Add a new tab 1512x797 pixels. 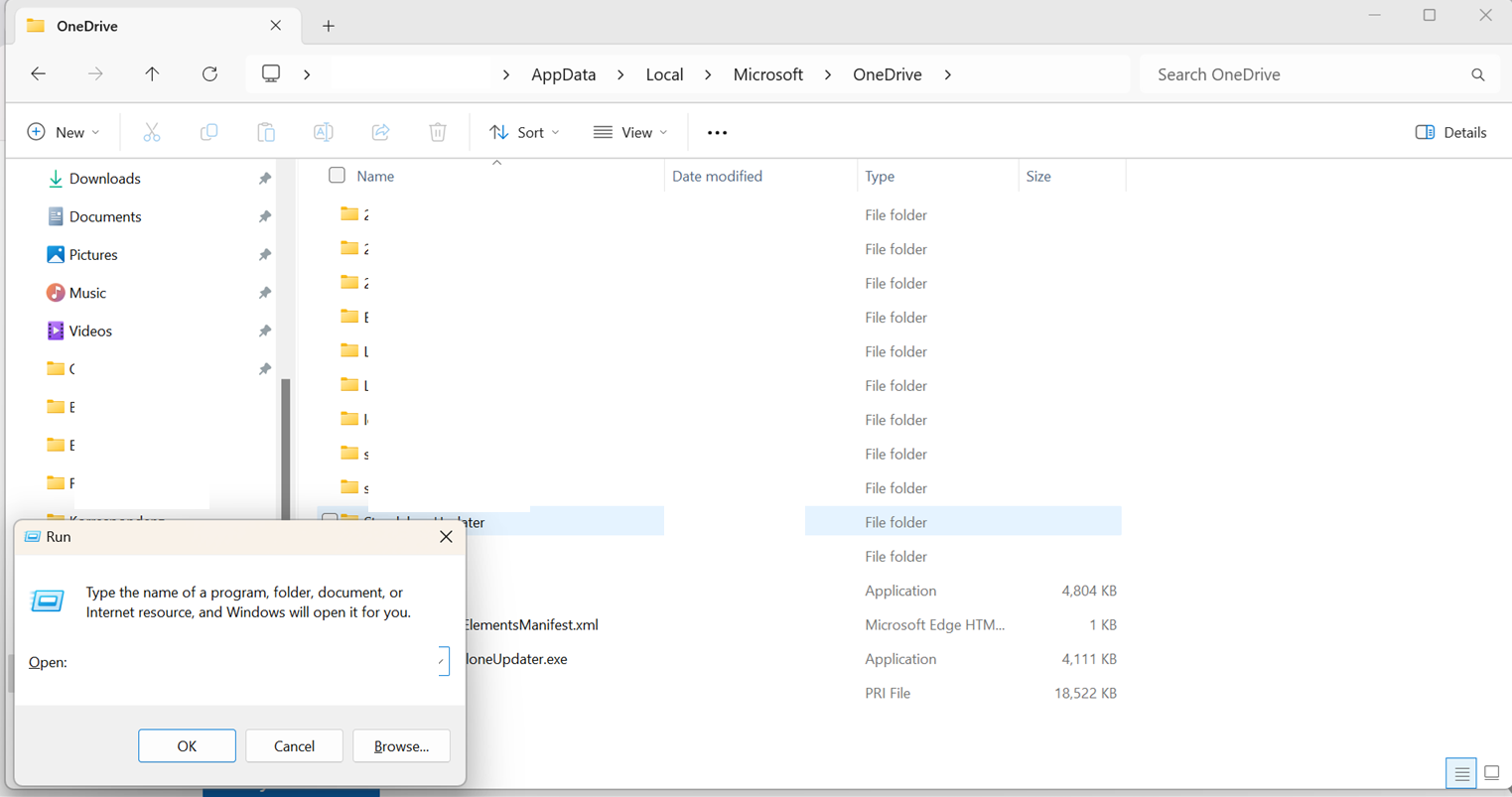329,26
